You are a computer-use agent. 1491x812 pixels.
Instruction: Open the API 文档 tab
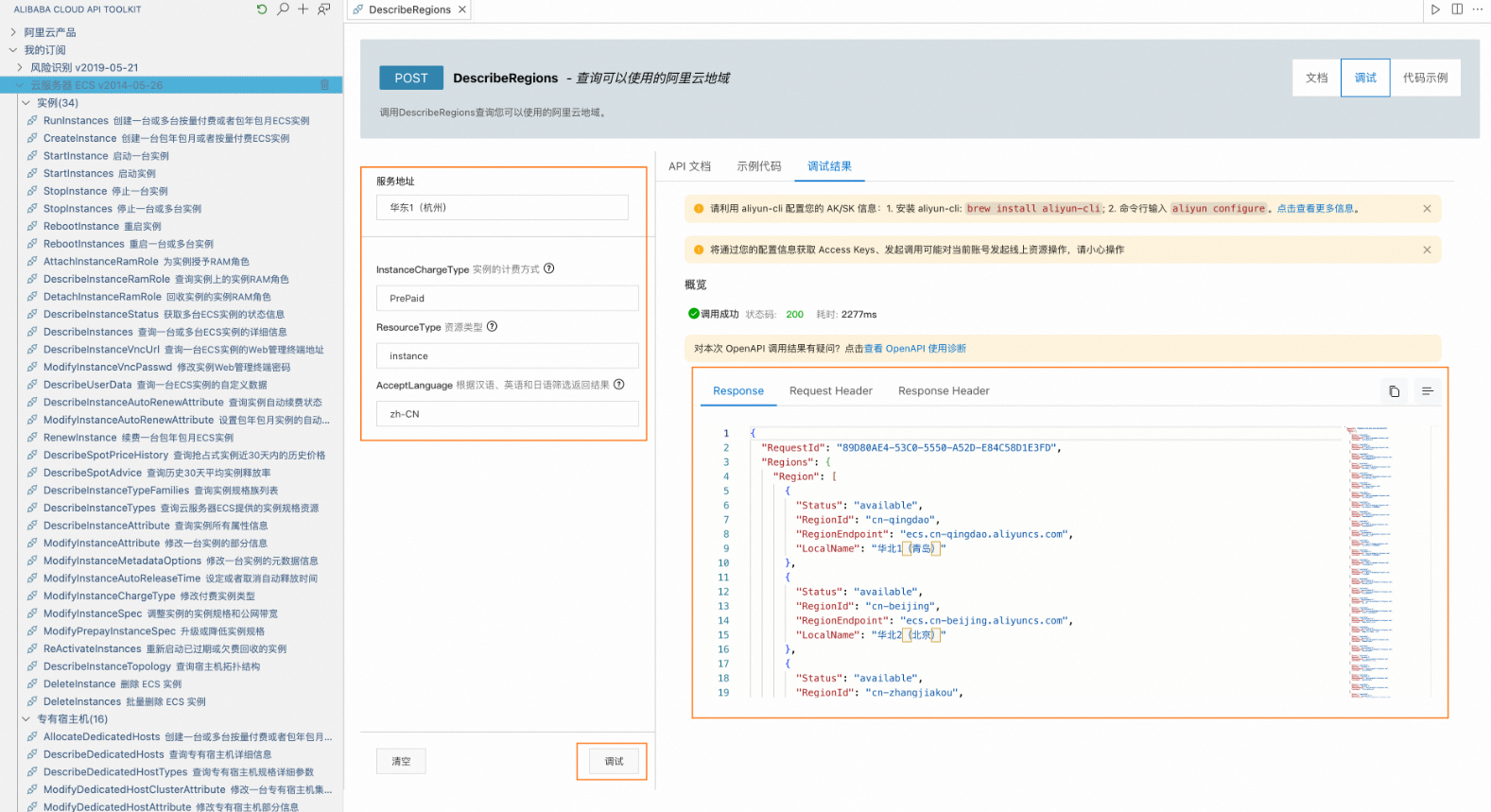pos(689,166)
